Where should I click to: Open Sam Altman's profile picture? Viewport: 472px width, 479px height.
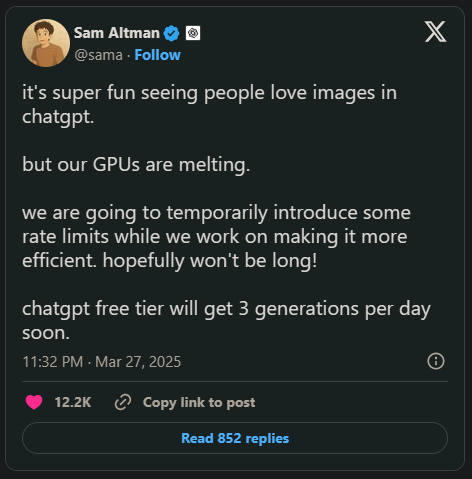coord(46,43)
